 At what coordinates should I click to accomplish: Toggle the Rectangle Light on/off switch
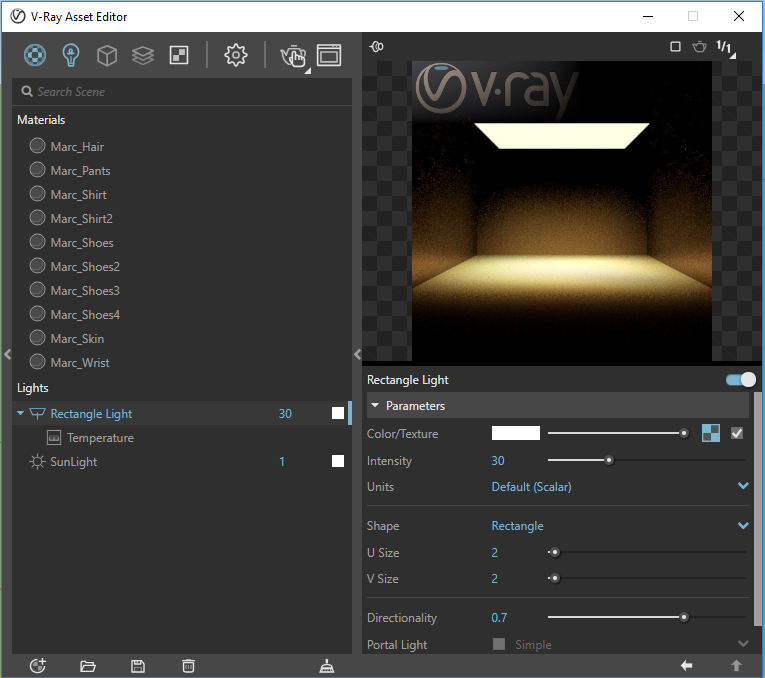point(741,379)
